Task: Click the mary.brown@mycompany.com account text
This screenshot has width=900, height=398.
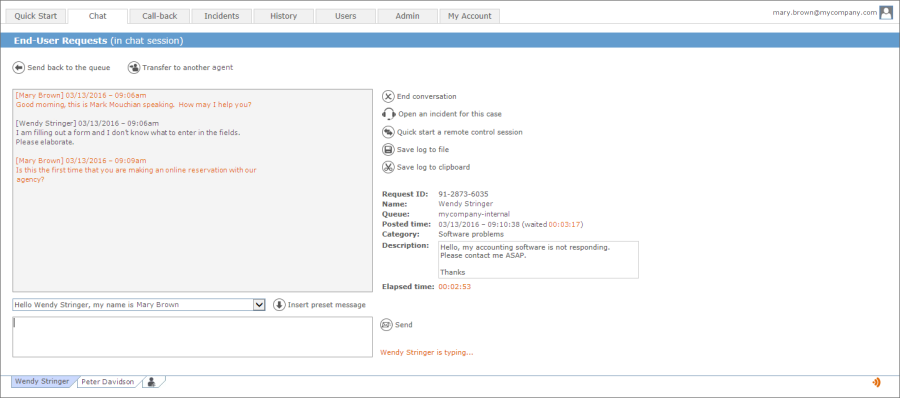Action: [825, 13]
